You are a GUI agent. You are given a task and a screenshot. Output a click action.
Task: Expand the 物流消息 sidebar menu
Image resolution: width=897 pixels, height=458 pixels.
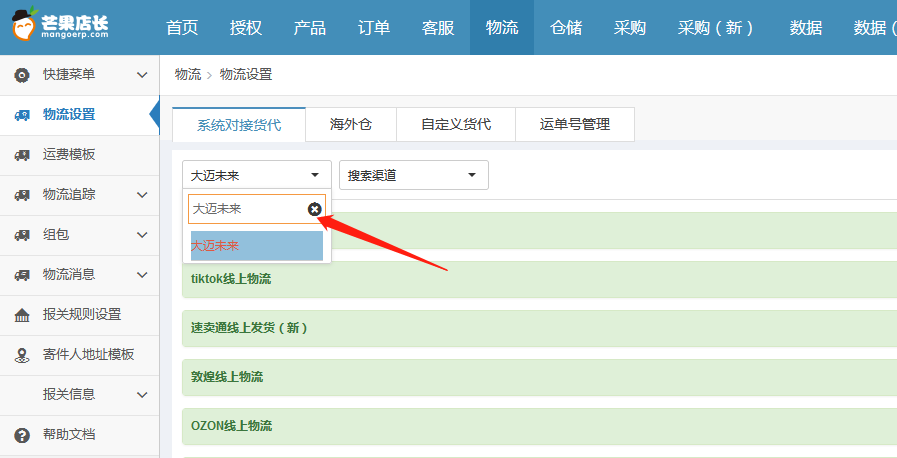tap(142, 275)
